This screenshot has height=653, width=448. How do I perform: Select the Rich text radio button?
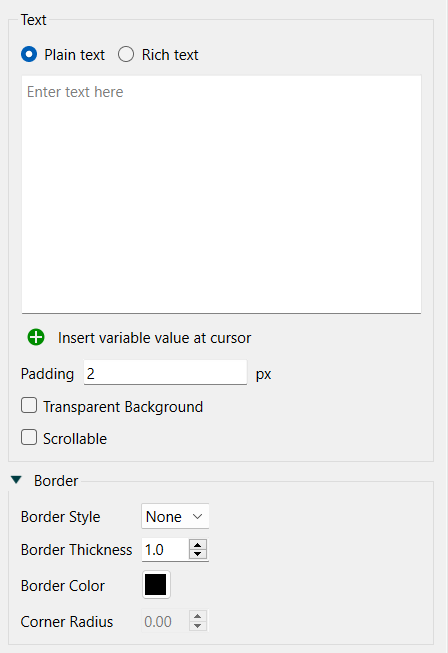(126, 55)
